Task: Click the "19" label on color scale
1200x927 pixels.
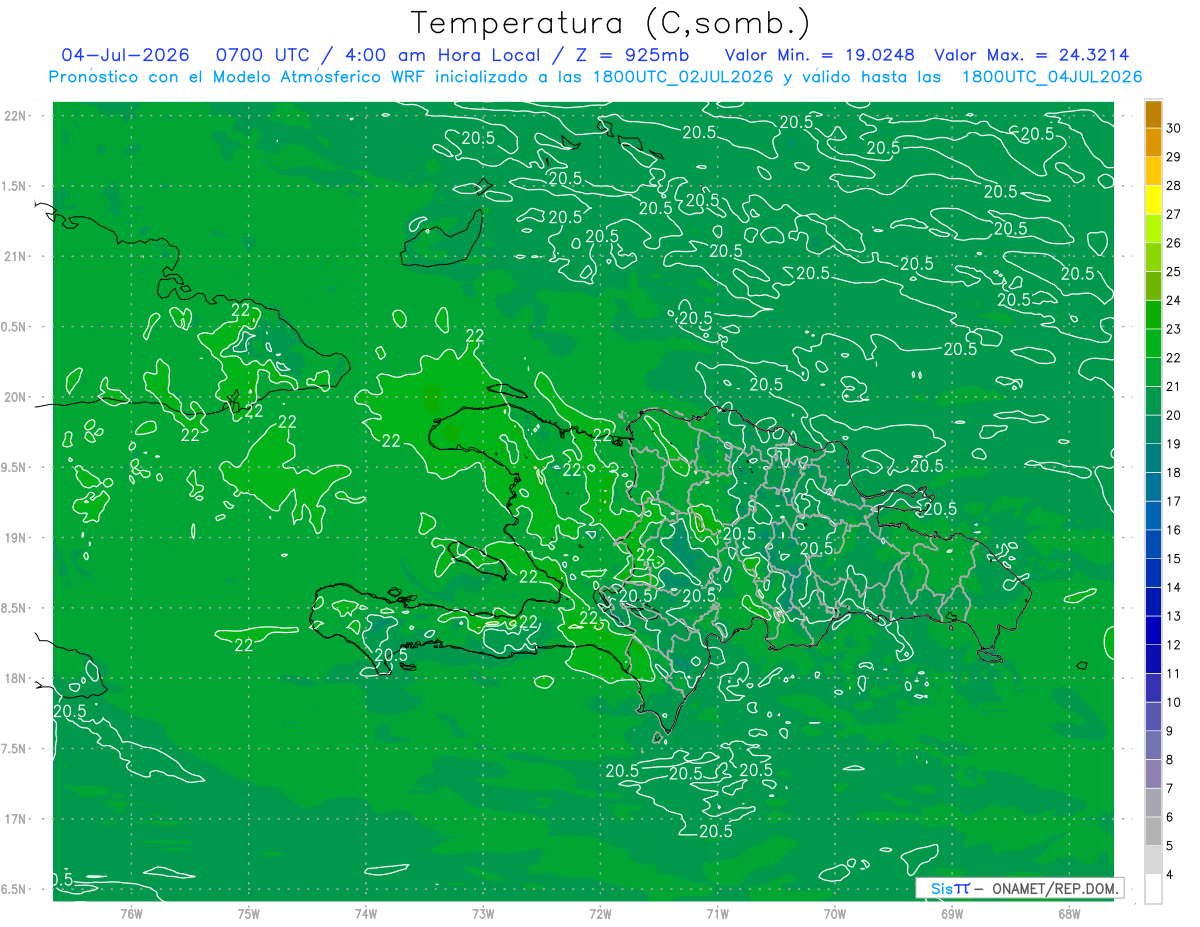Action: (1173, 444)
